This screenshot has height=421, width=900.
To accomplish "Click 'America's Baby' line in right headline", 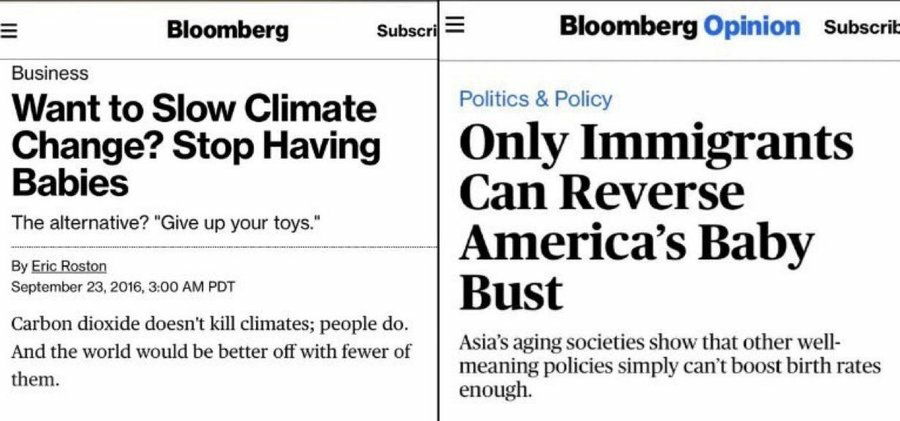I will [x=636, y=242].
